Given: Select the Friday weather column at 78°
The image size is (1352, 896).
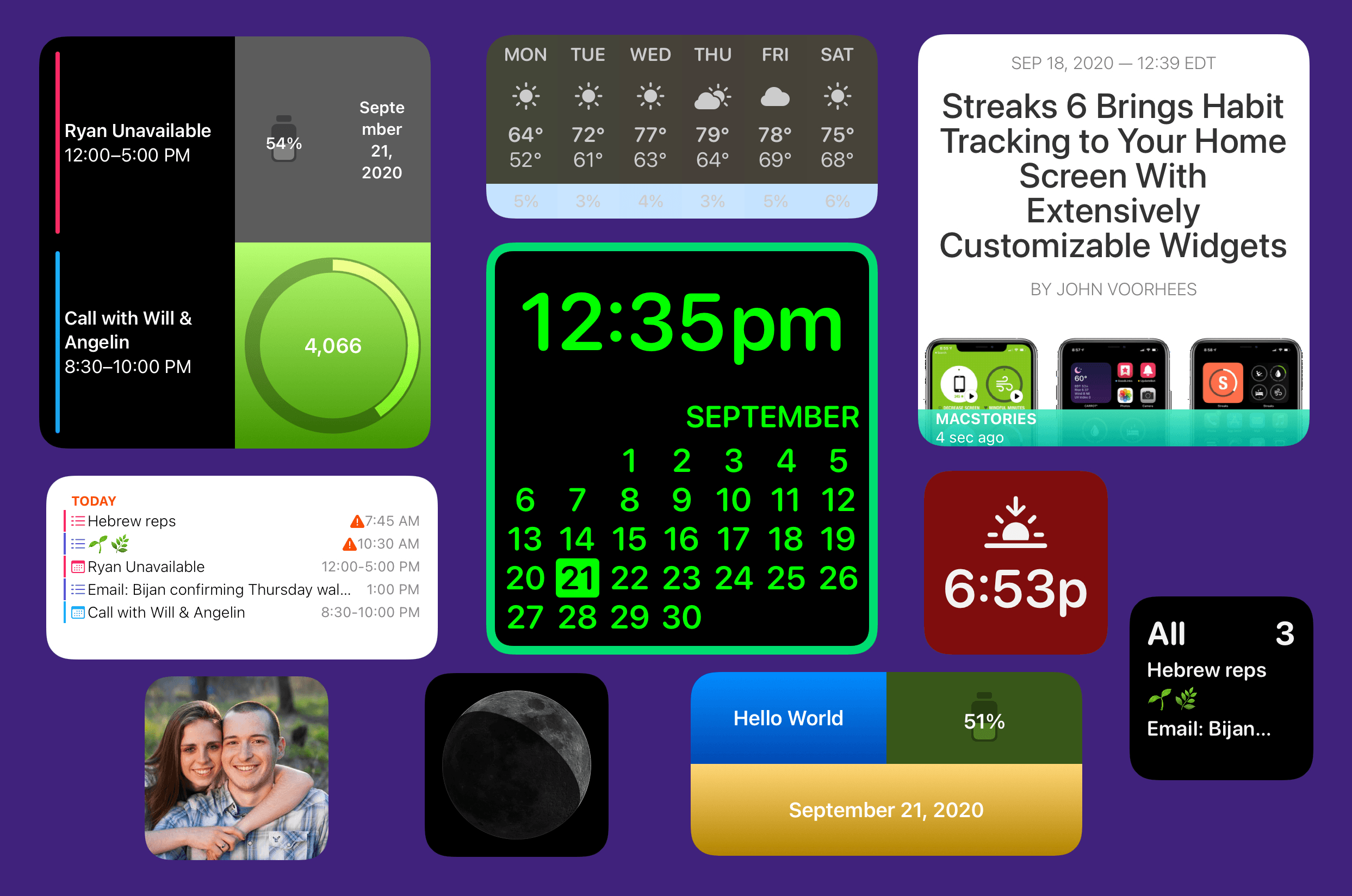Looking at the screenshot, I should pyautogui.click(x=777, y=140).
